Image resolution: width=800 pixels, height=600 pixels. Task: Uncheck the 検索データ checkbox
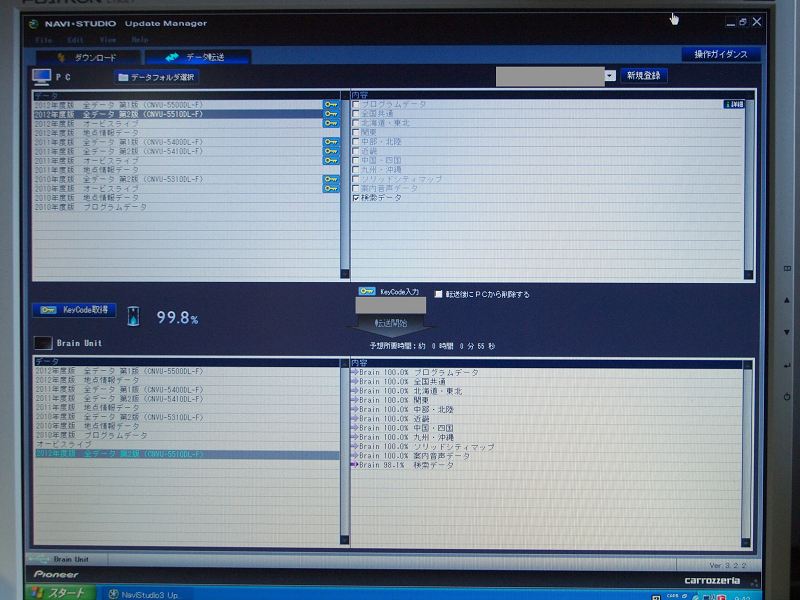[356, 198]
